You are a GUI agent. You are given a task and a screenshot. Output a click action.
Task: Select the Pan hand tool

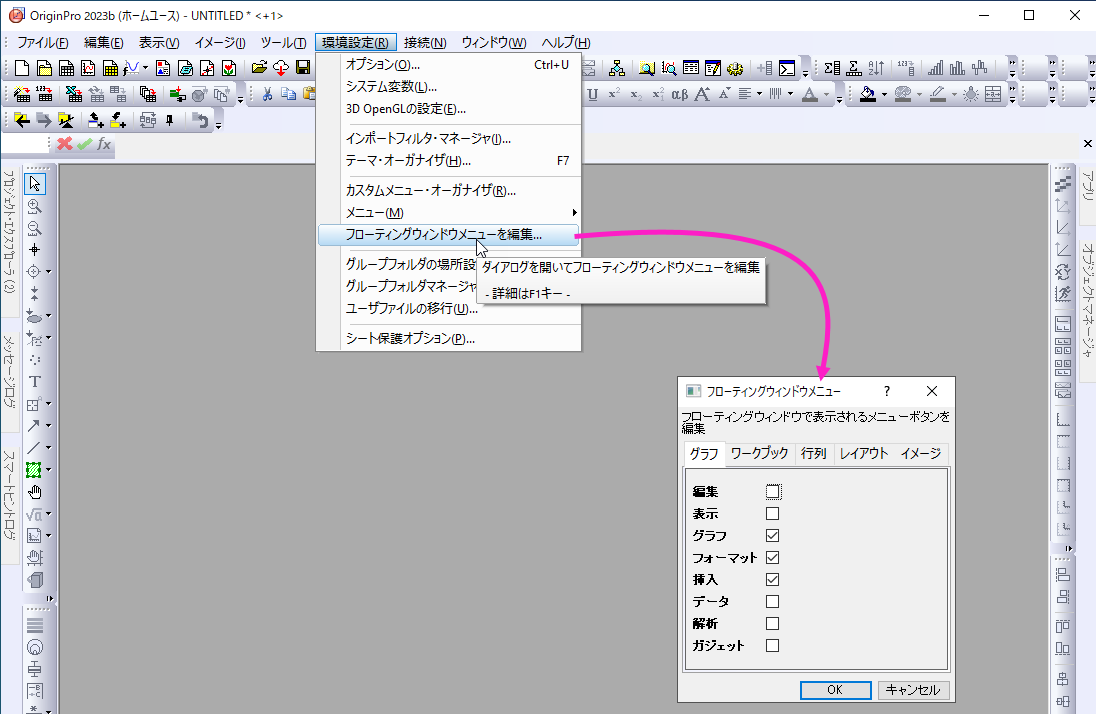(34, 492)
